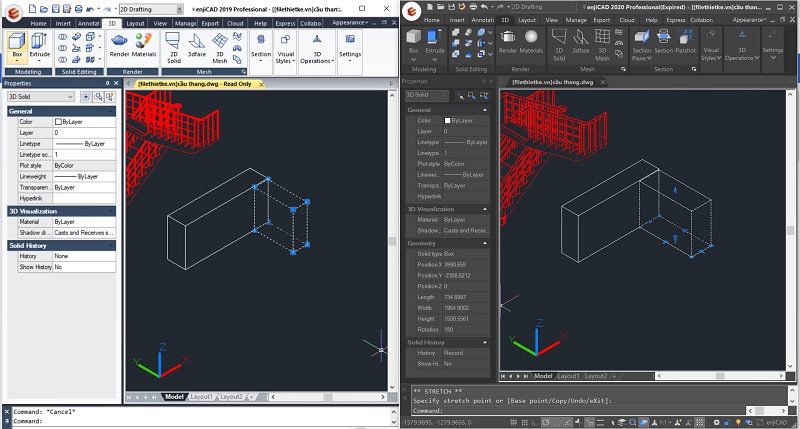The width and height of the screenshot is (800, 429).
Task: Click Section Plane icon in enjiCAD 2020
Action: [641, 37]
